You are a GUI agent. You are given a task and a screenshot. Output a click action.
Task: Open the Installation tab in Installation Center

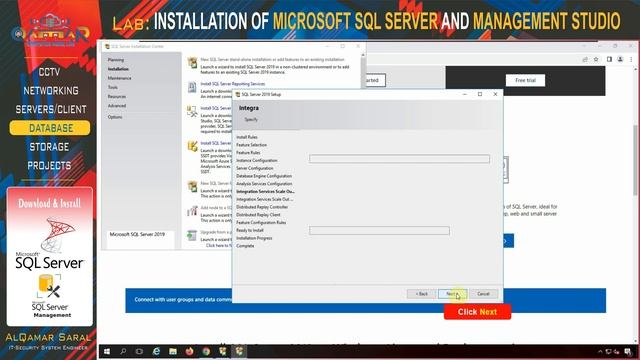click(118, 69)
